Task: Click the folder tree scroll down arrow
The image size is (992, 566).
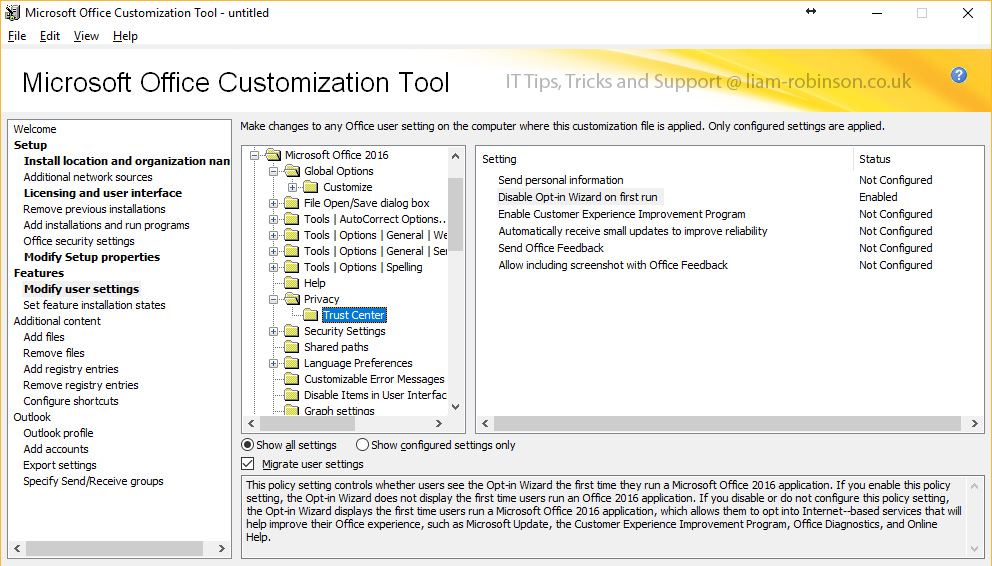Action: [x=456, y=407]
